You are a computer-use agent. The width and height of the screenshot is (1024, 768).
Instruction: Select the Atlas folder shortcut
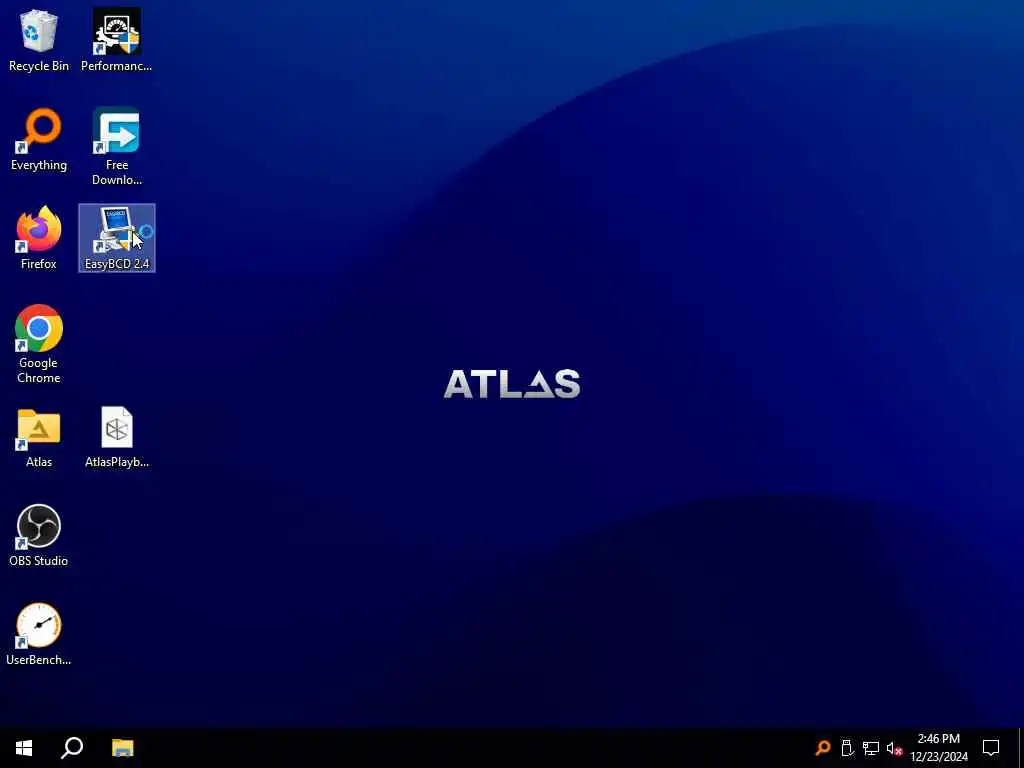pyautogui.click(x=39, y=436)
